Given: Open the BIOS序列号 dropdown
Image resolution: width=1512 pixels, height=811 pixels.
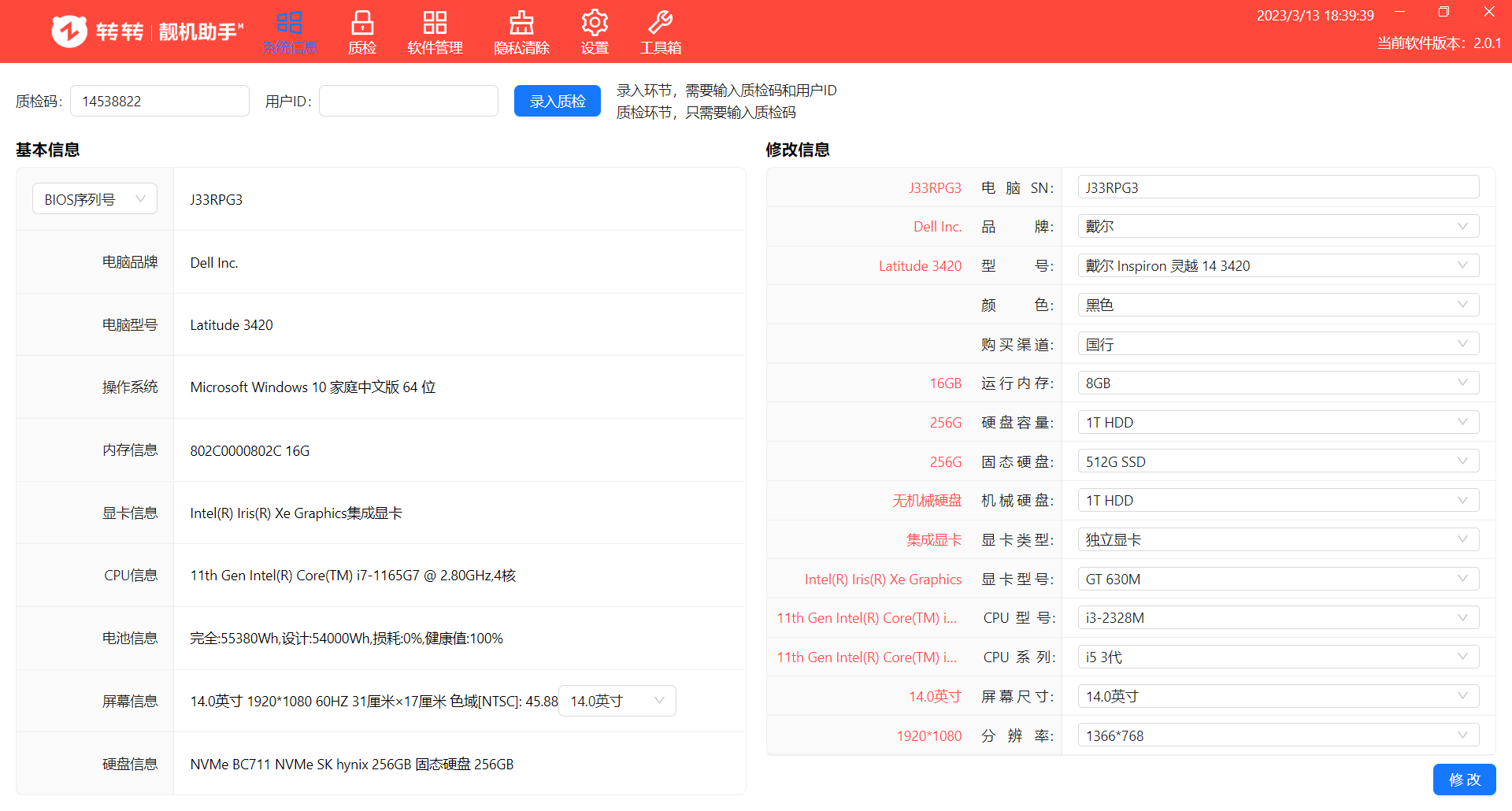Looking at the screenshot, I should tap(94, 199).
